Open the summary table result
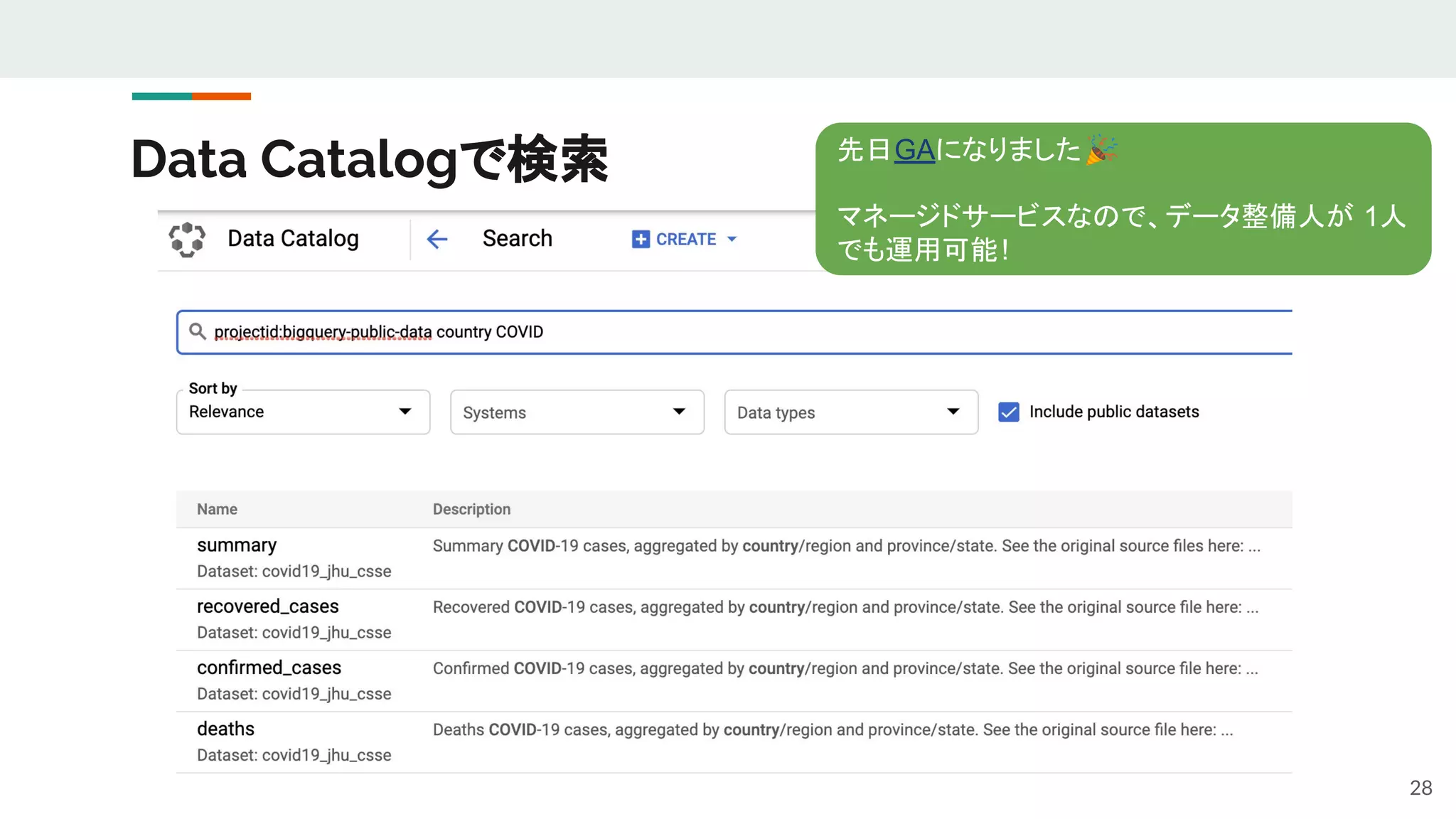1456x819 pixels. pyautogui.click(x=237, y=545)
